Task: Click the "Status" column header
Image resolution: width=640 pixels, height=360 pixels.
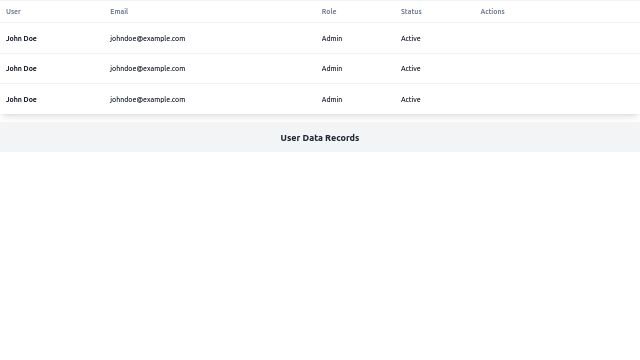Action: click(x=411, y=11)
